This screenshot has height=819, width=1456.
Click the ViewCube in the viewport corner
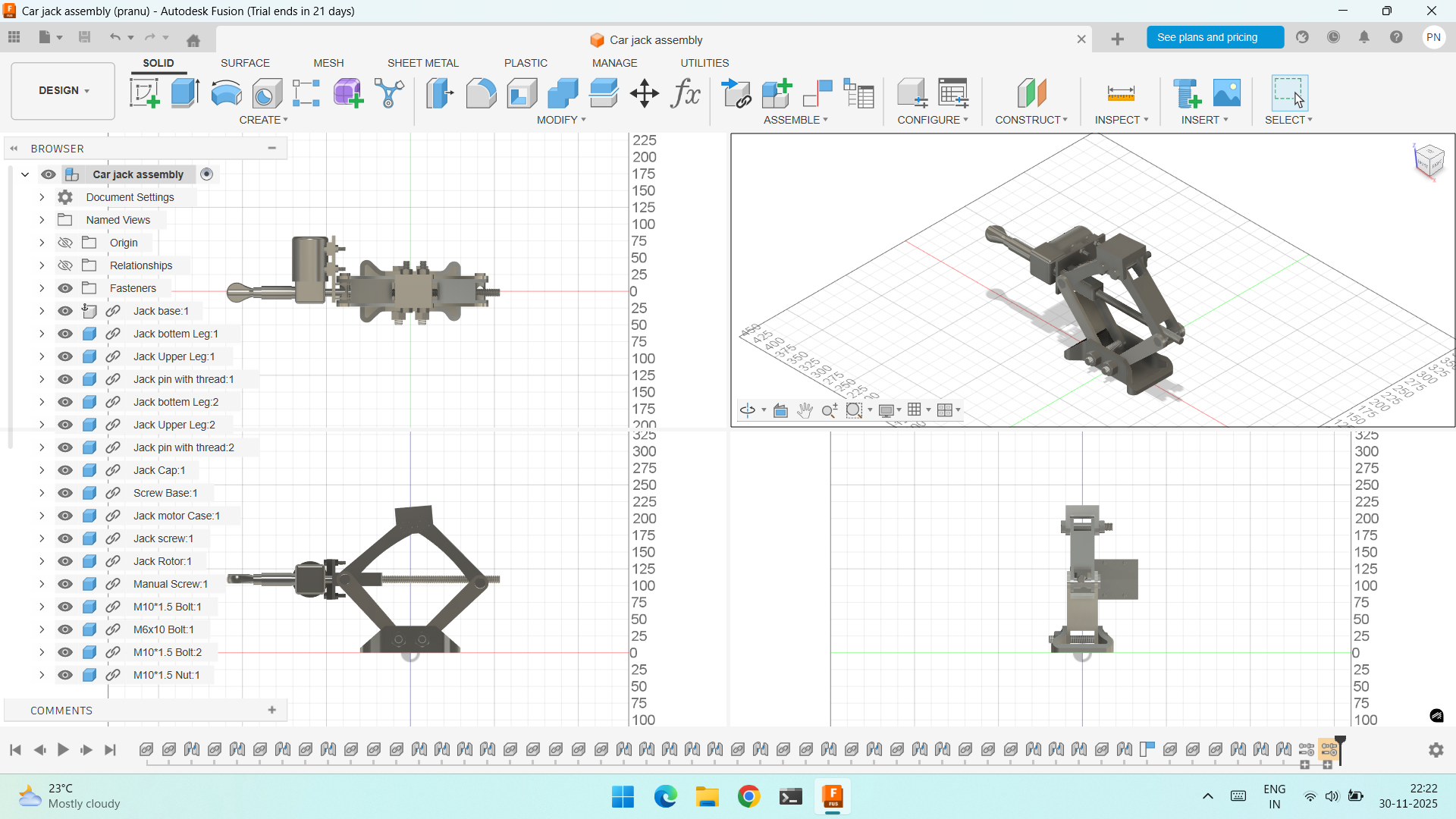coord(1429,159)
